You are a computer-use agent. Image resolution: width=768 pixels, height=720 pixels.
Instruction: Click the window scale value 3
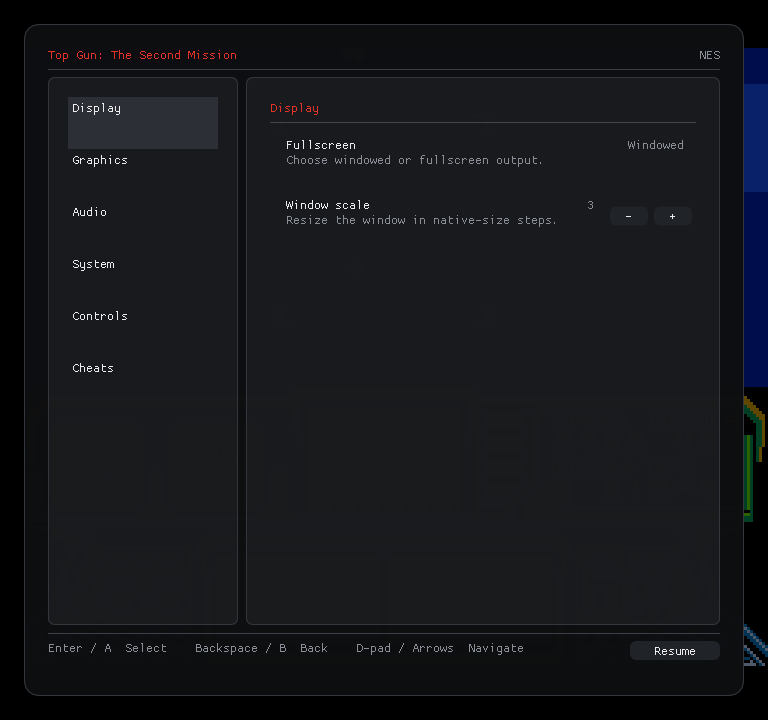(x=590, y=205)
